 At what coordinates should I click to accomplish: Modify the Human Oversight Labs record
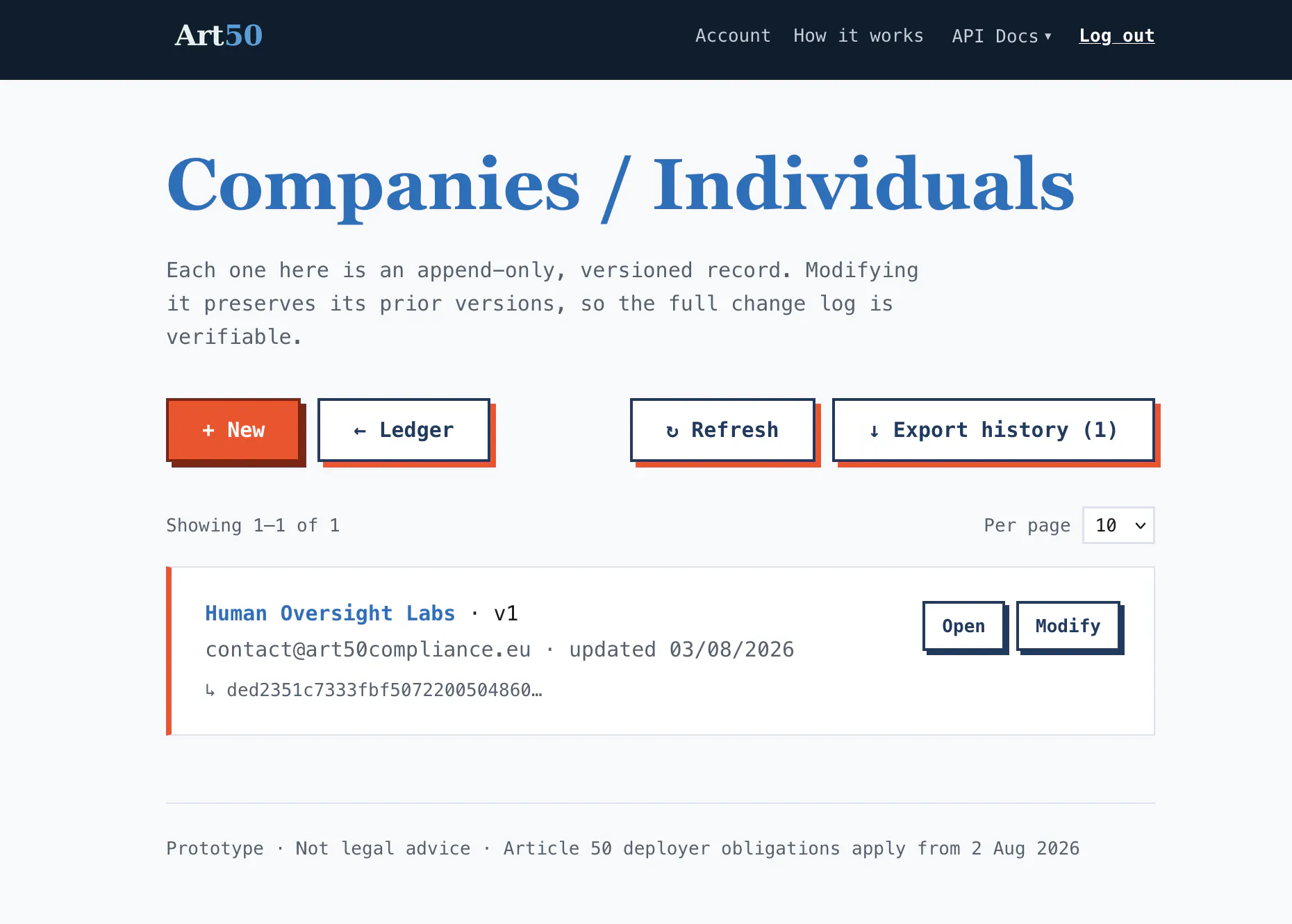click(1068, 626)
